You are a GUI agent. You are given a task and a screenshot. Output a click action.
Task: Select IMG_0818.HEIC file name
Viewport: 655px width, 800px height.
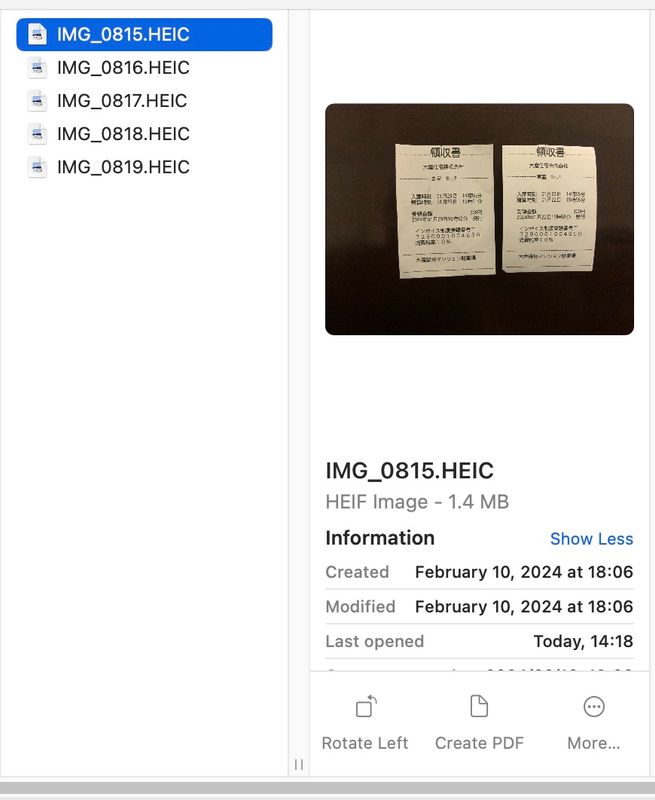click(x=123, y=134)
